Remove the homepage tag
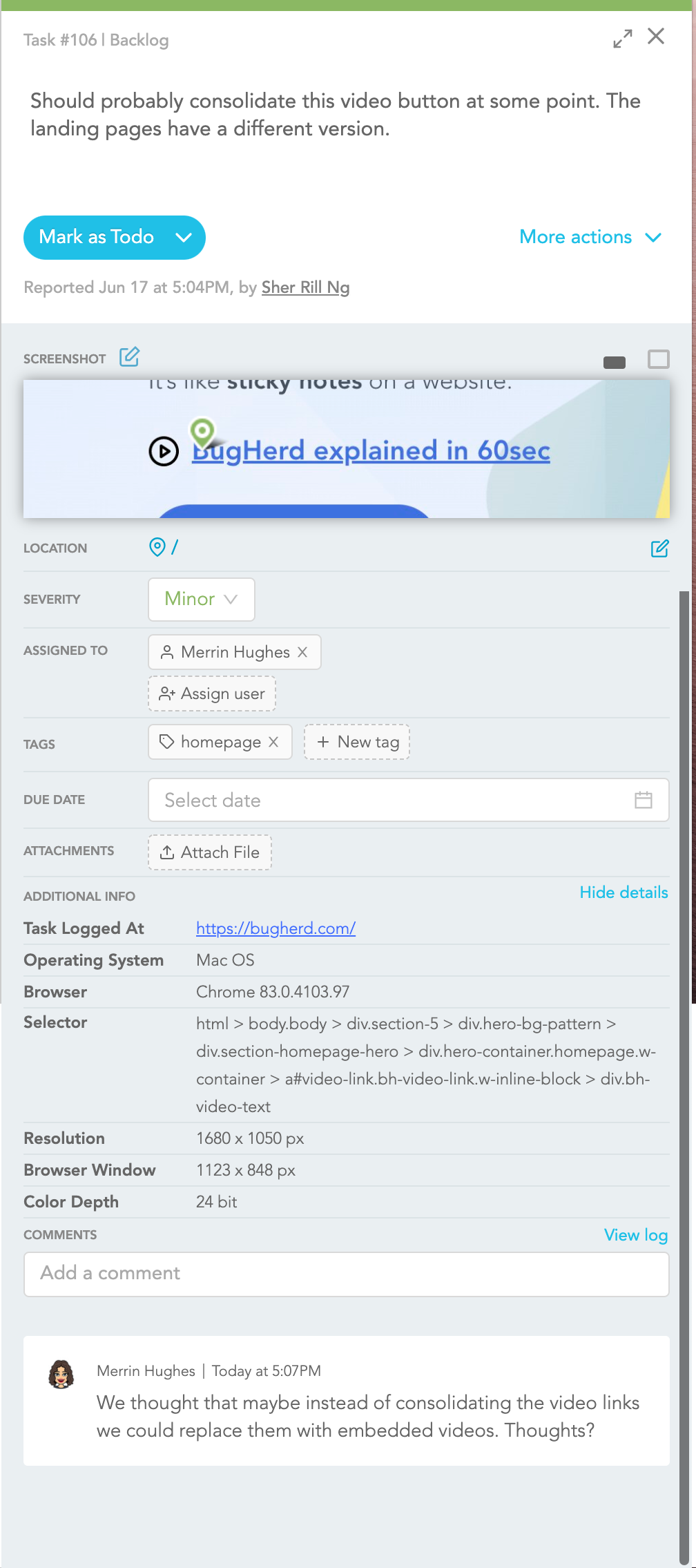 pyautogui.click(x=273, y=742)
